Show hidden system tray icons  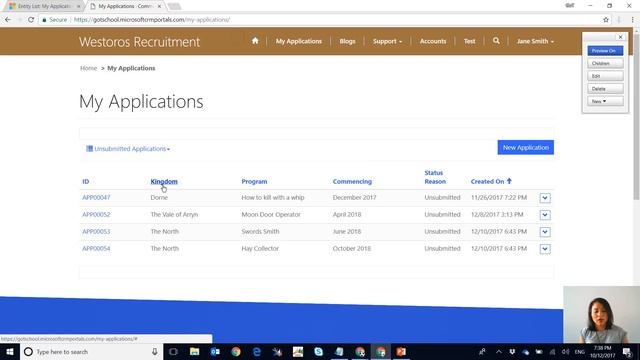pyautogui.click(x=499, y=351)
